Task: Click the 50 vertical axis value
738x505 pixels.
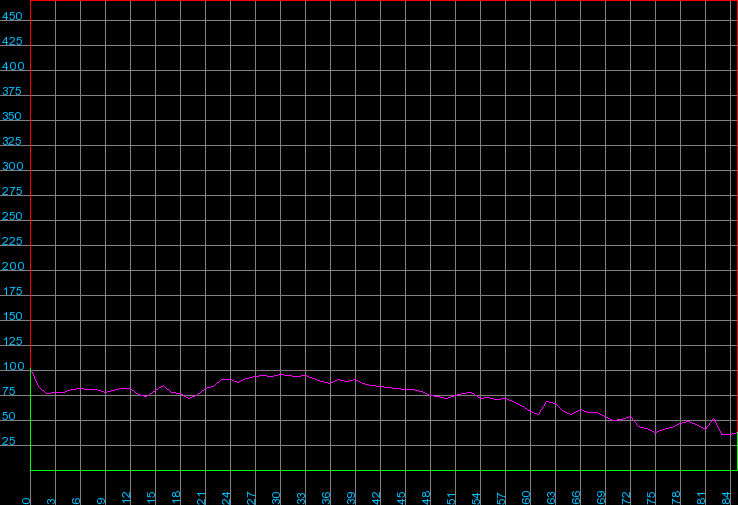Action: pos(8,416)
